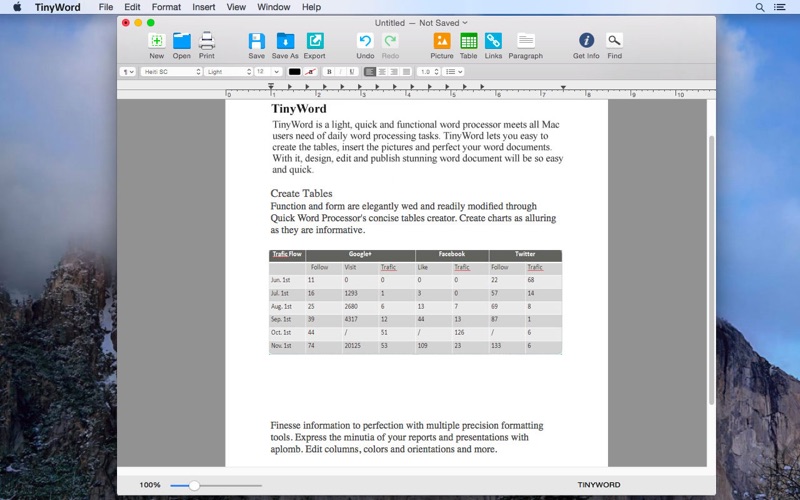Viewport: 800px width, 500px height.
Task: Click the Links toolbar icon
Action: [493, 41]
